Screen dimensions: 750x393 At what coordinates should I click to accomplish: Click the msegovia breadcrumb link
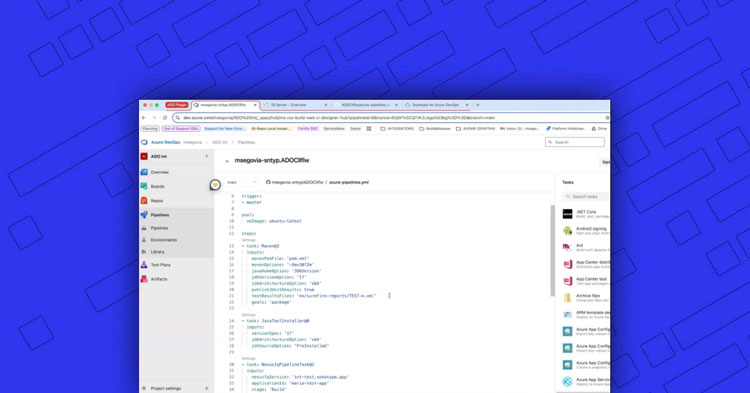click(192, 142)
